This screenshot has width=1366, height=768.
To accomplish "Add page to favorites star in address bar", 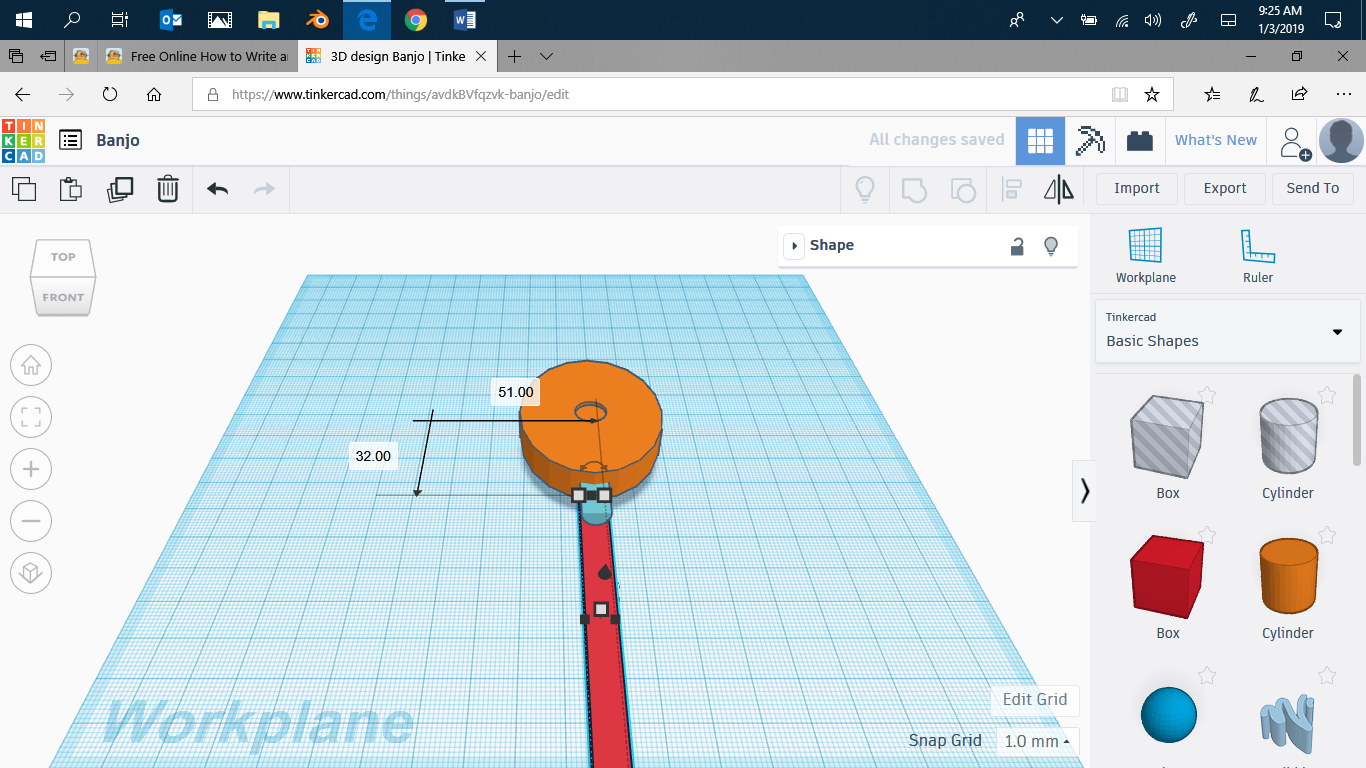I will [1152, 94].
